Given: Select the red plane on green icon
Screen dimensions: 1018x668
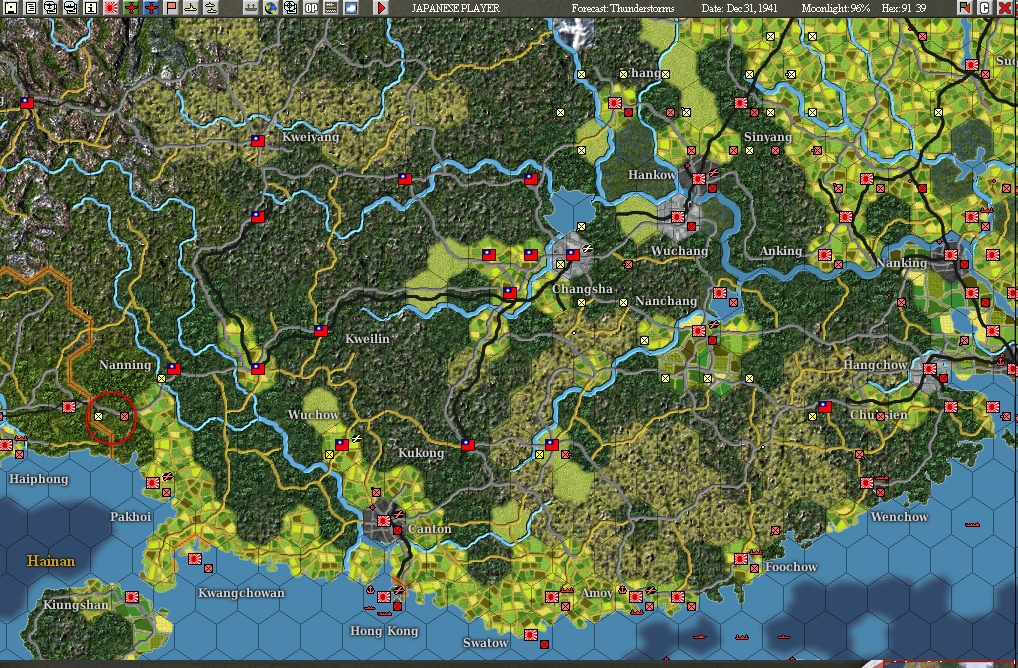Looking at the screenshot, I should (131, 8).
